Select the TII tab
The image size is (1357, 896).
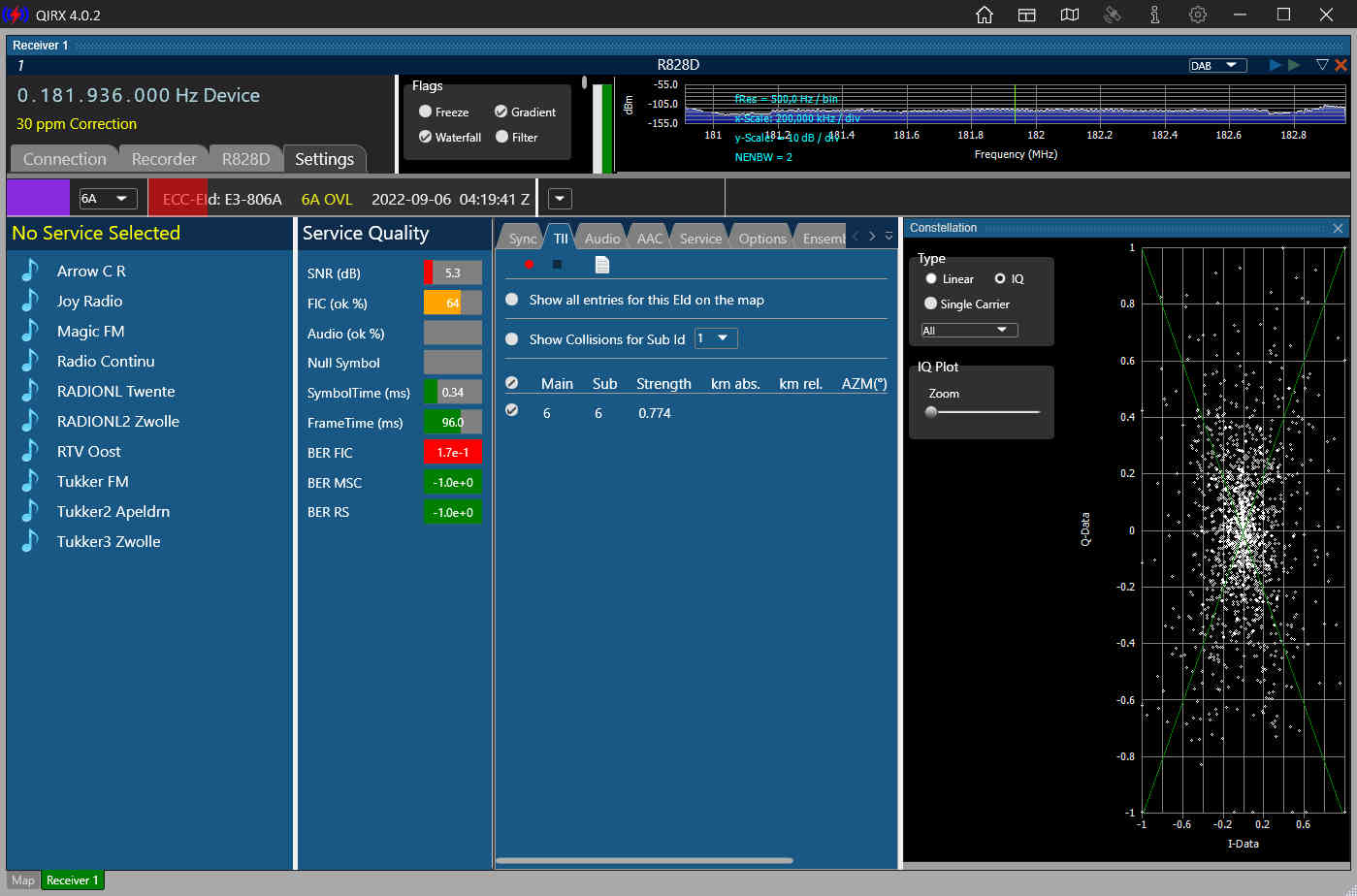(x=561, y=239)
